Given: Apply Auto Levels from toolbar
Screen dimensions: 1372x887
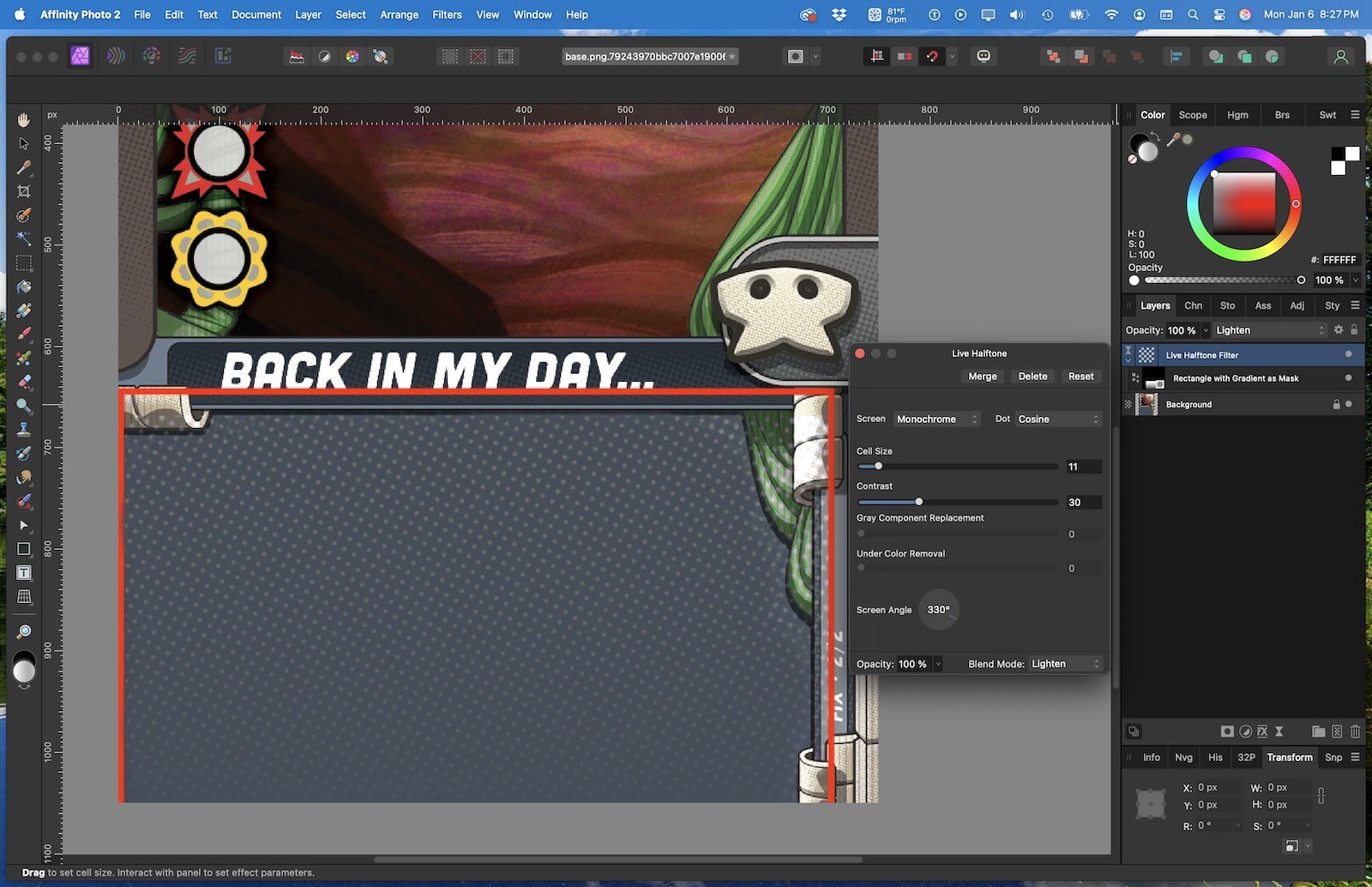Looking at the screenshot, I should (x=297, y=57).
